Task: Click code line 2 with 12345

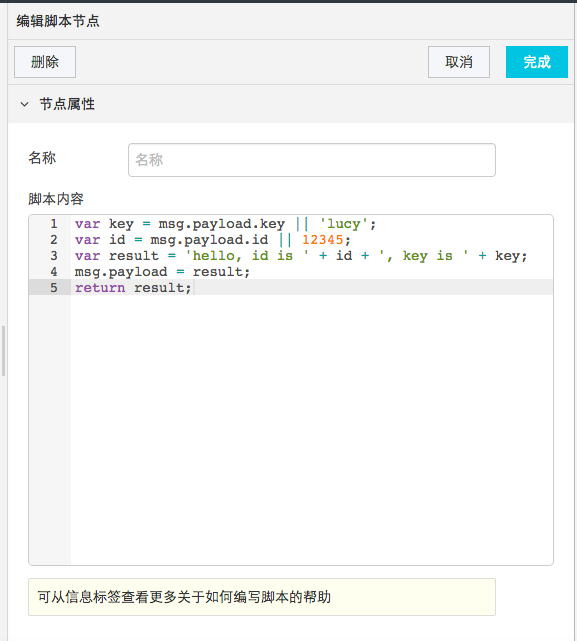Action: tap(213, 240)
